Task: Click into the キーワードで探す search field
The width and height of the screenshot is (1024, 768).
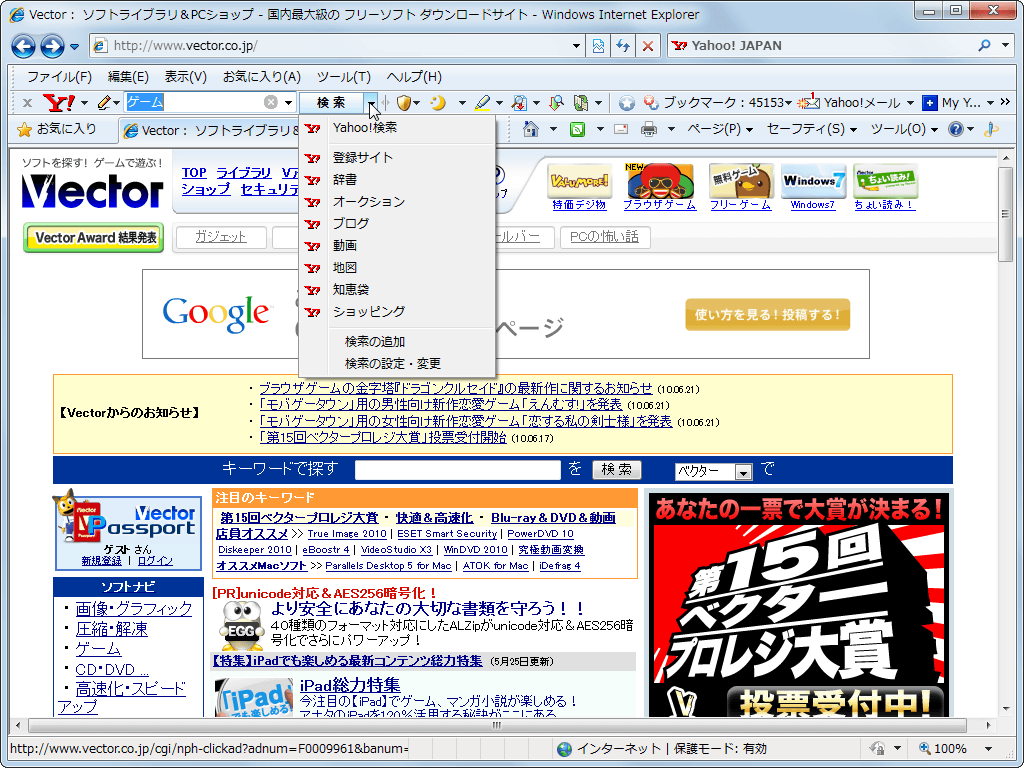Action: point(458,470)
